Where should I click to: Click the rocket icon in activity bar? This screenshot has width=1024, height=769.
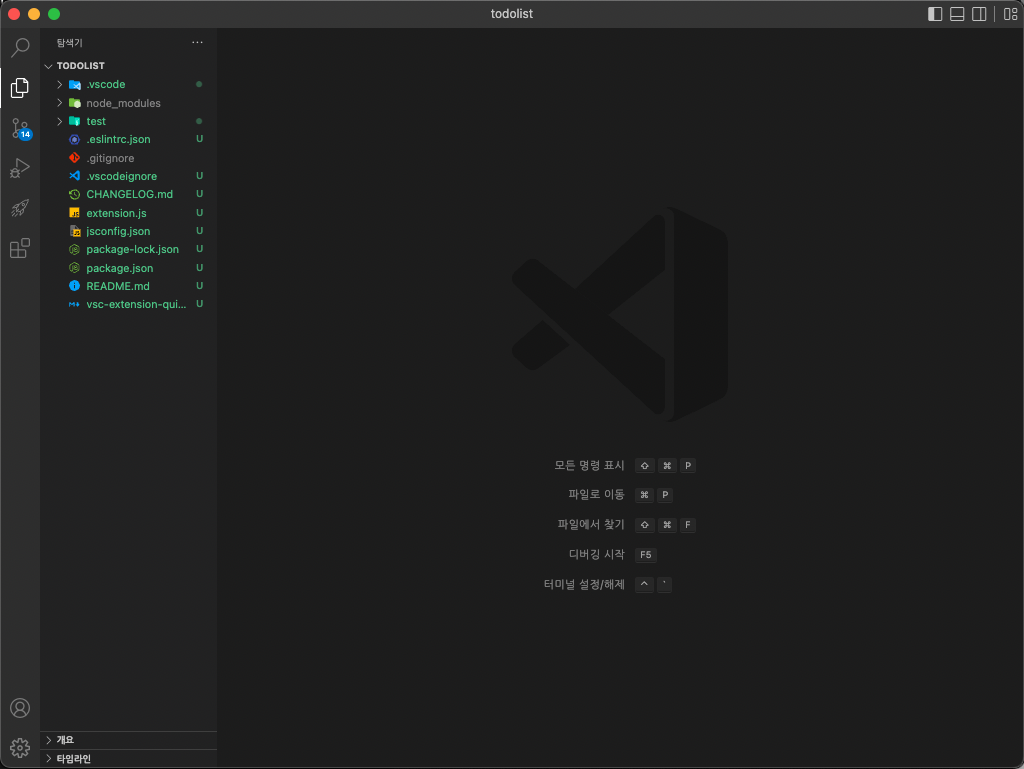click(20, 208)
